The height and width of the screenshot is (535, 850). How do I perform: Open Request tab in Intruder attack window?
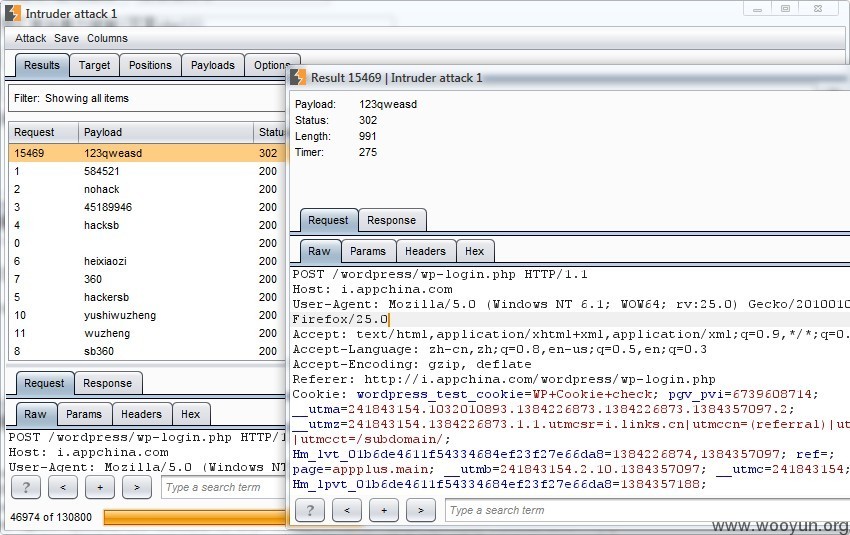(x=44, y=383)
